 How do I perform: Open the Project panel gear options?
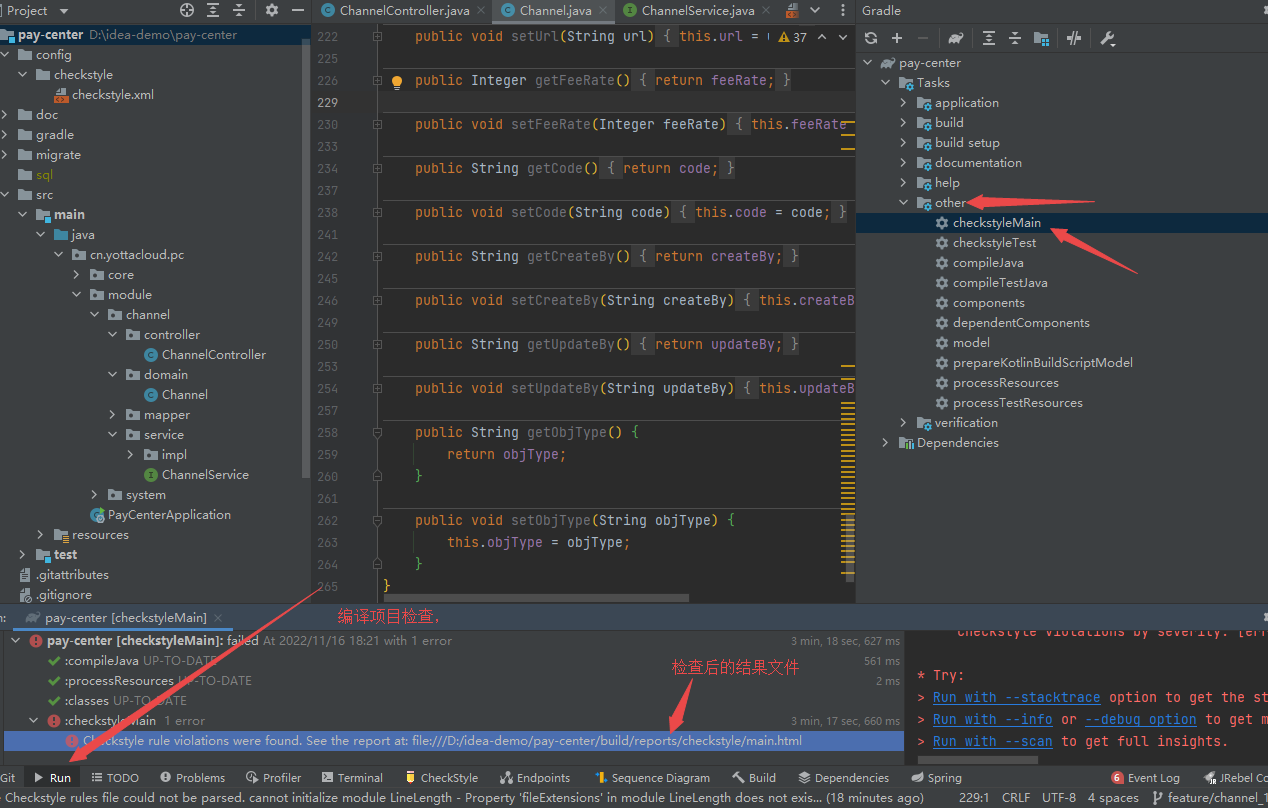272,10
